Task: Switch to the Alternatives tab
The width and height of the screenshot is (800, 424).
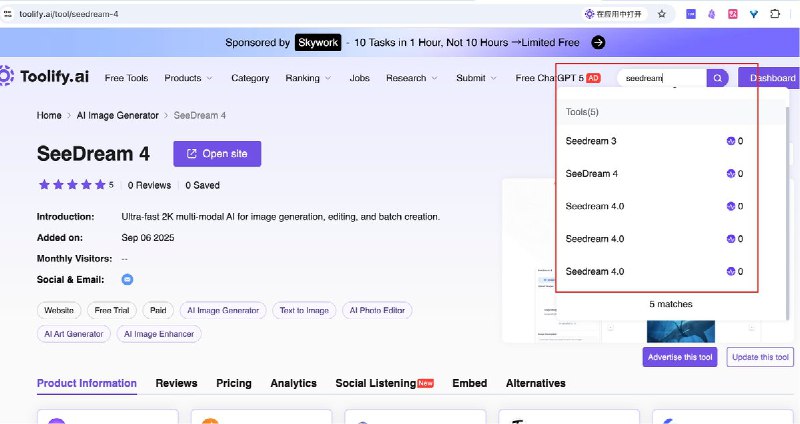Action: coord(536,383)
